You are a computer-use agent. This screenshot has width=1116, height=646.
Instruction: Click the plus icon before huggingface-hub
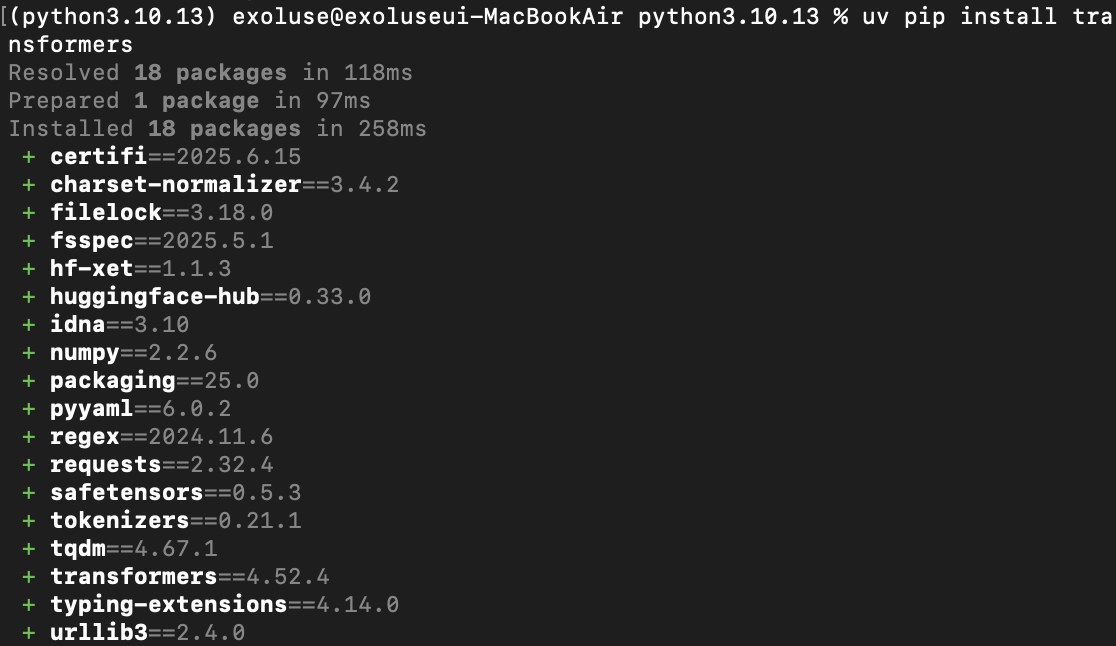(28, 297)
